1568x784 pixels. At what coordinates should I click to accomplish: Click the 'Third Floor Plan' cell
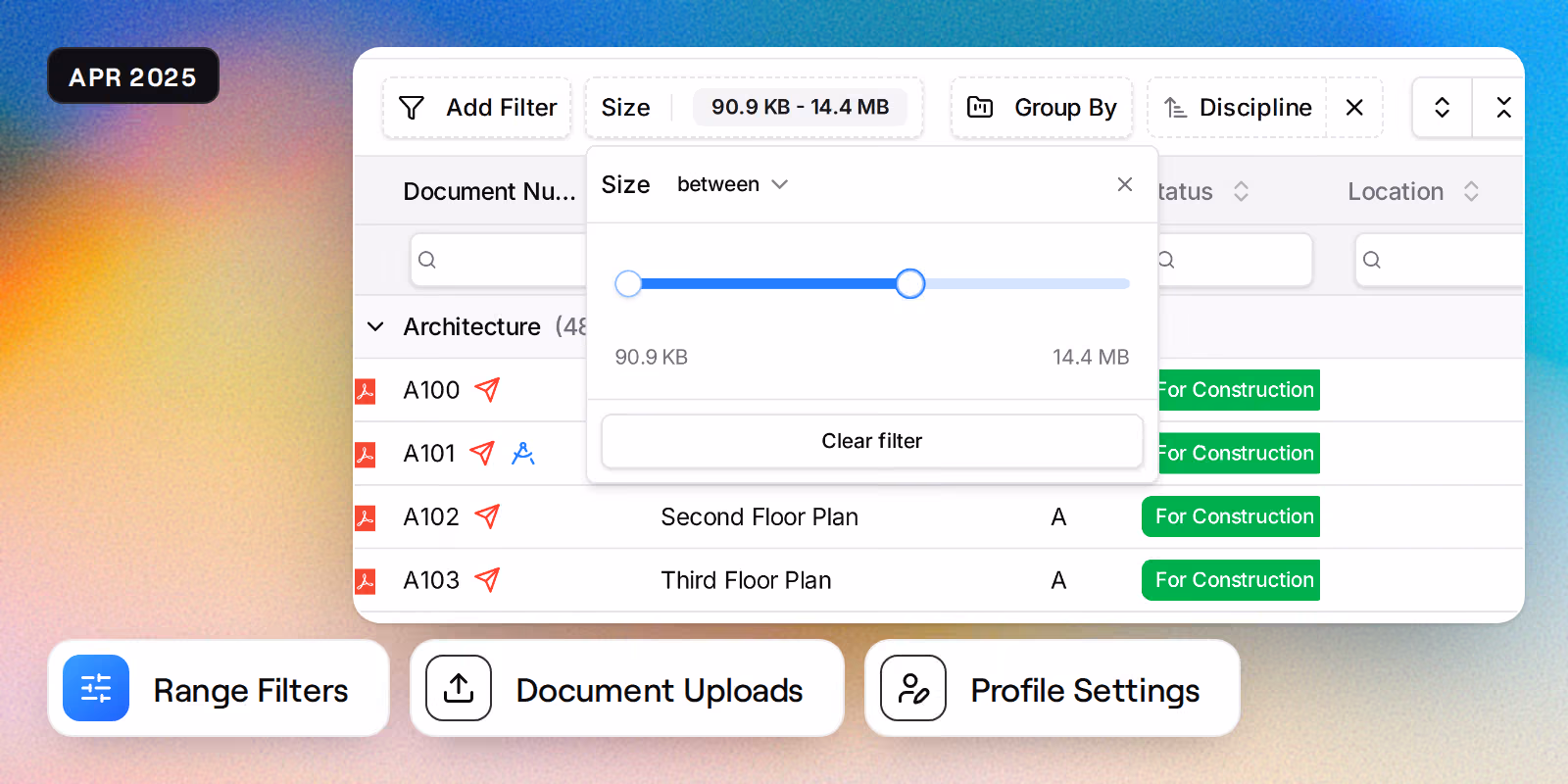(746, 580)
